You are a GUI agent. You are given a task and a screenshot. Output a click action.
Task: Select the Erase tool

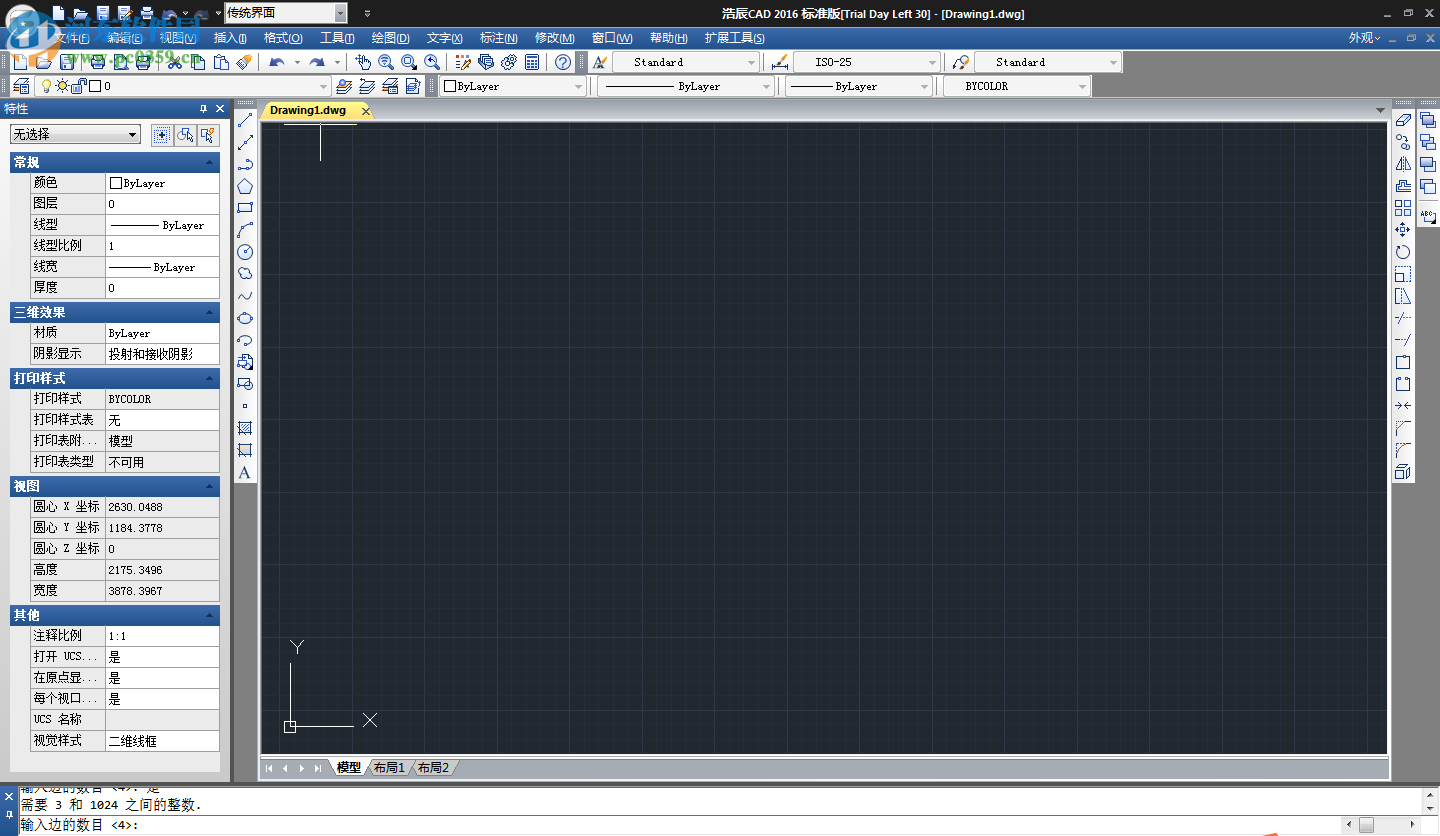1403,120
